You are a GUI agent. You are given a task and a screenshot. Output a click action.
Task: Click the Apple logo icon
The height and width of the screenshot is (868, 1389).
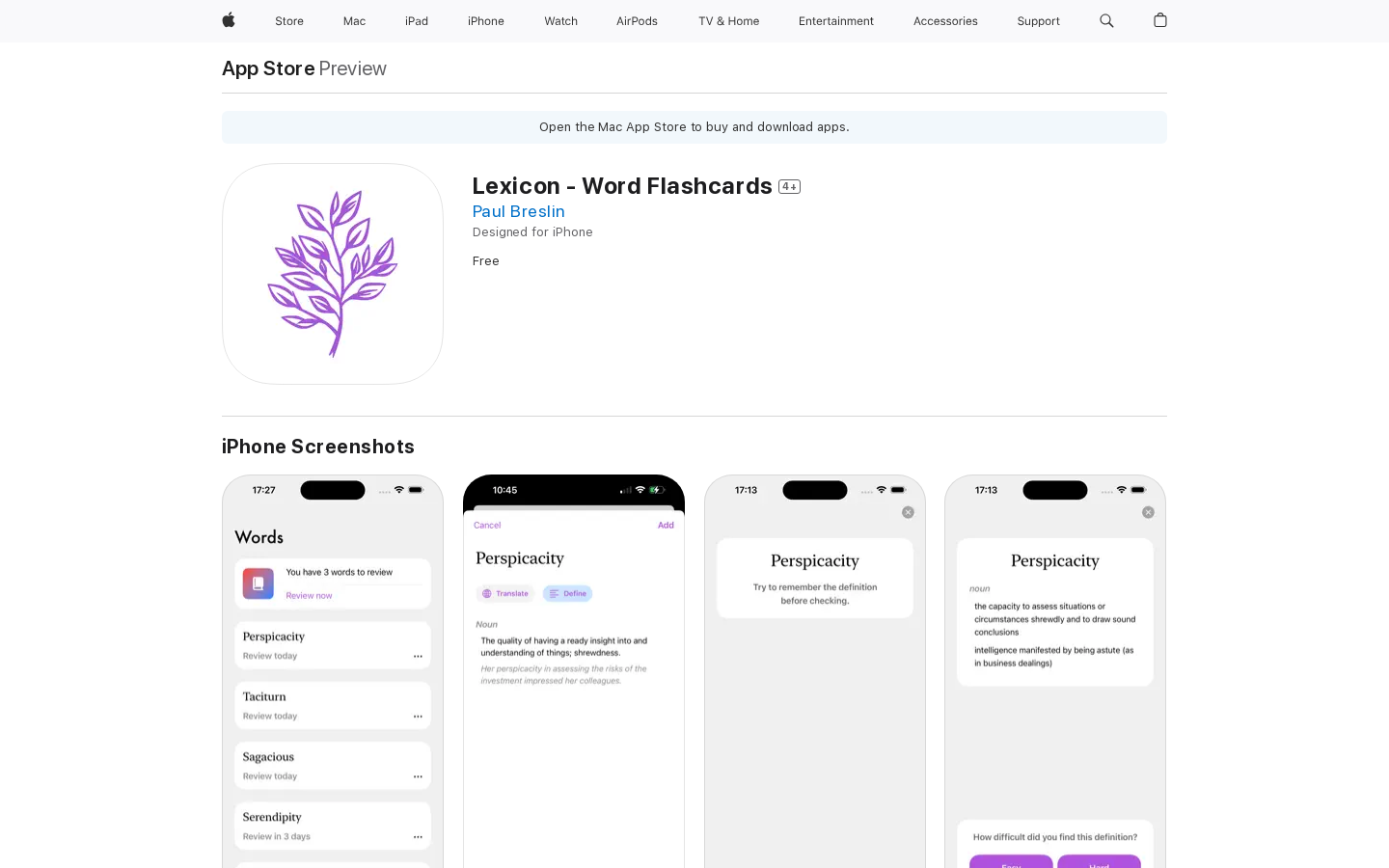[229, 20]
